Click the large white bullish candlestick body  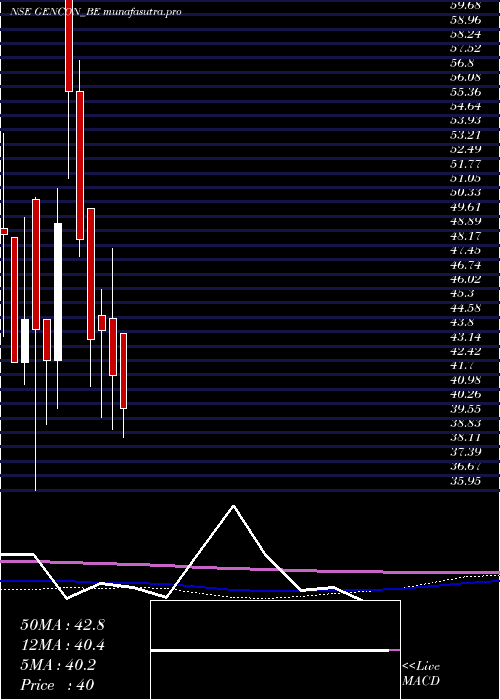click(x=58, y=292)
